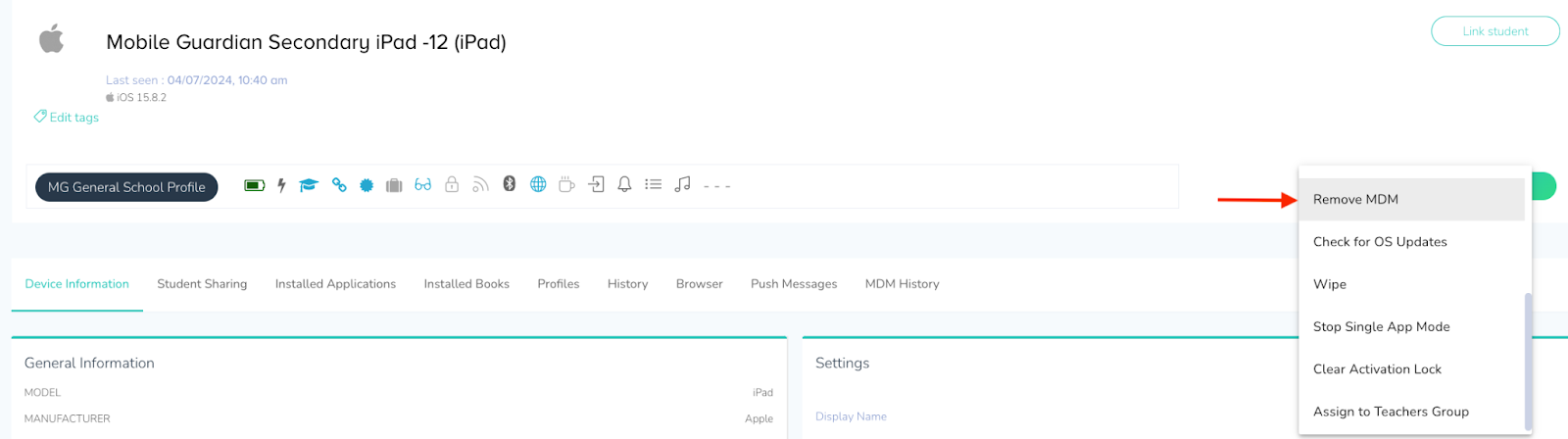Click the MG General School Profile pill
This screenshot has width=1568, height=439.
(x=126, y=187)
